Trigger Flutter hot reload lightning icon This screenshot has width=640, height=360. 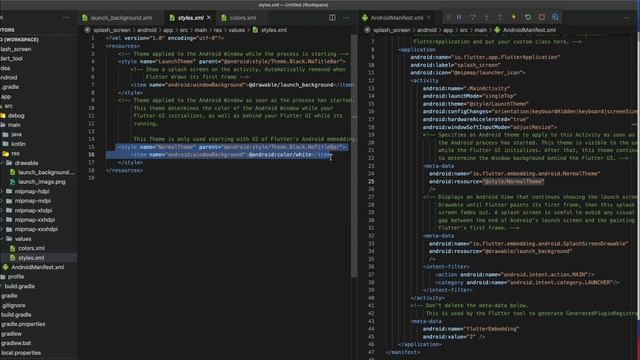[514, 17]
